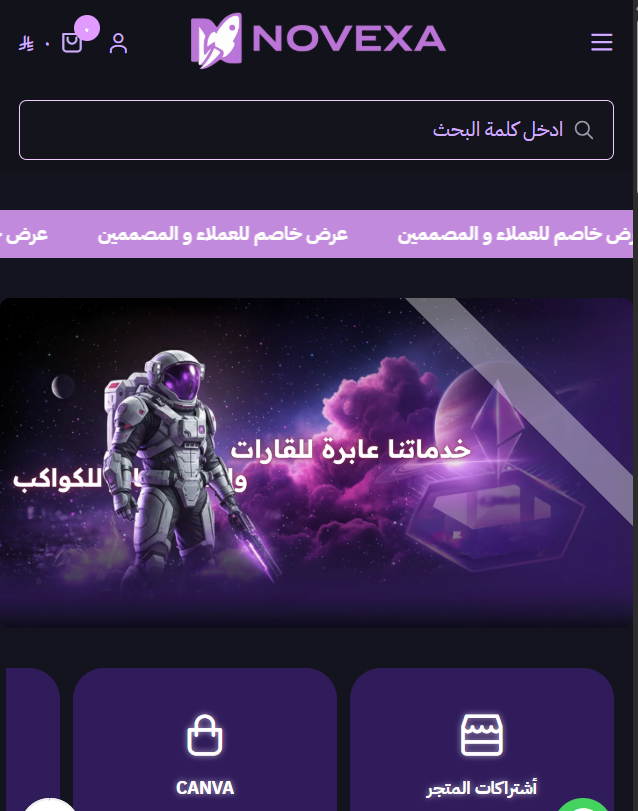Click the cart total amount beside the riyal symbol
Viewport: 638px width, 811px height.
47,44
